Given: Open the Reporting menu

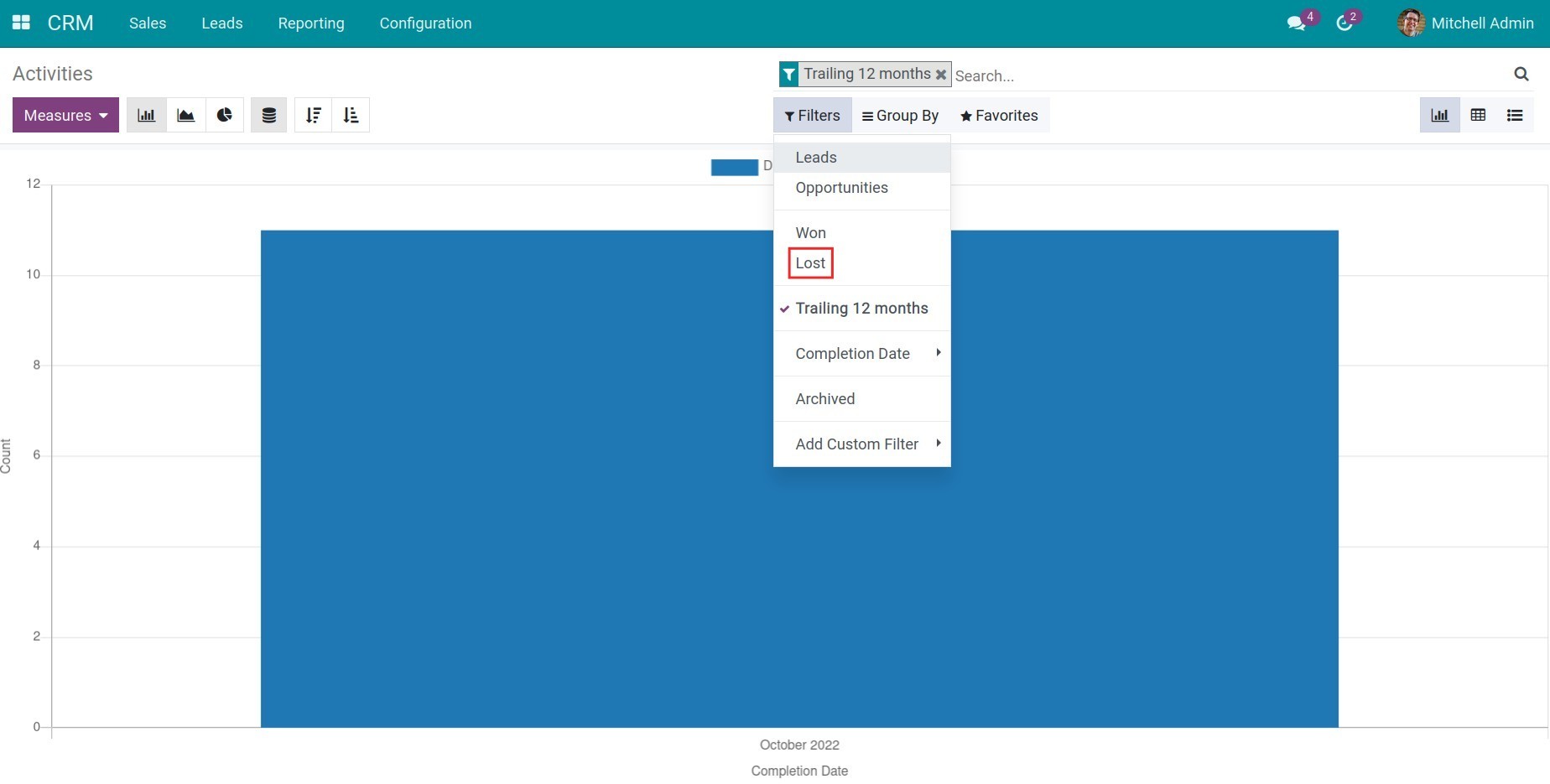Looking at the screenshot, I should tap(311, 23).
